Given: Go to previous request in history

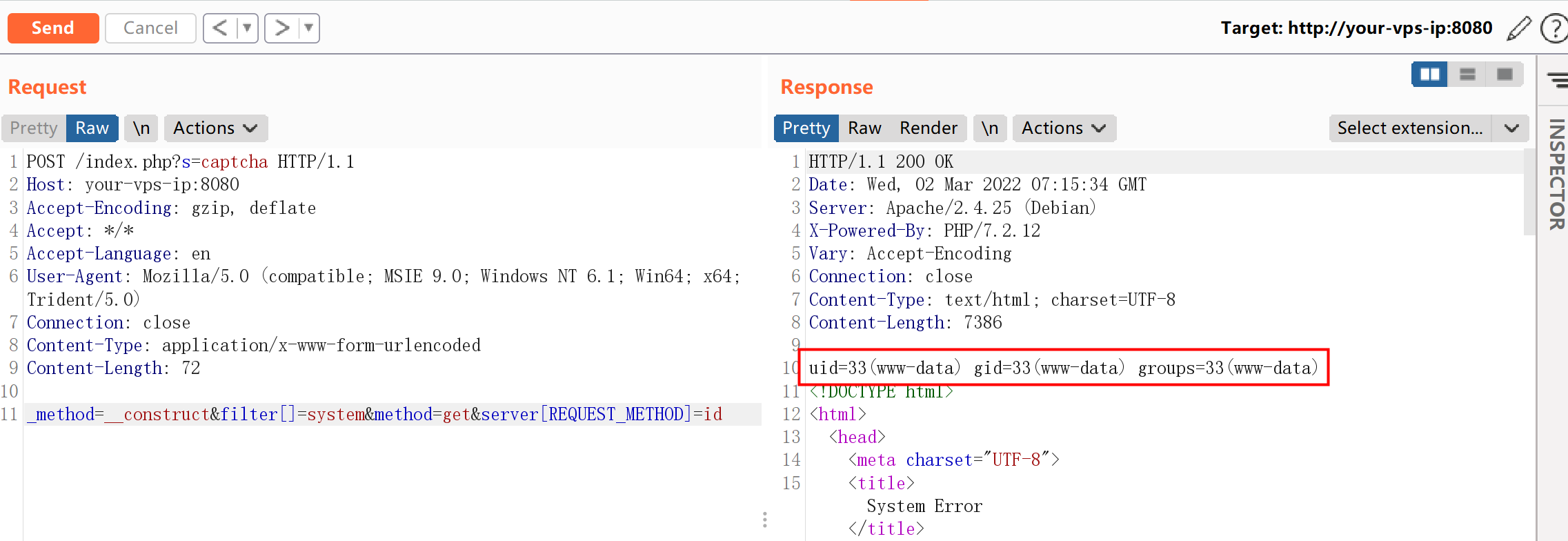Looking at the screenshot, I should click(220, 28).
